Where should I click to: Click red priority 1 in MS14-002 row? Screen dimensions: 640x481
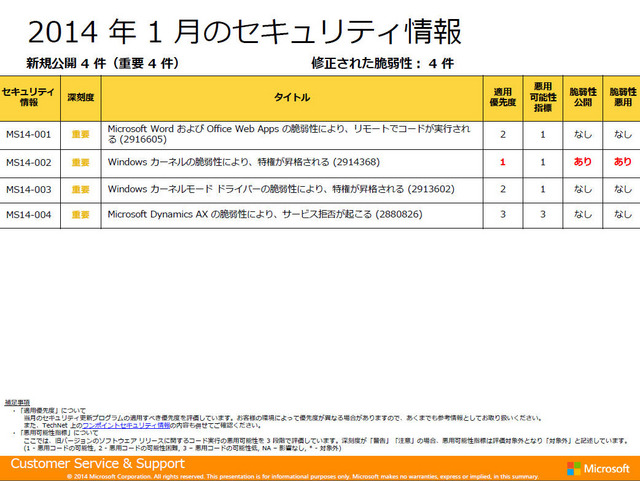click(503, 162)
